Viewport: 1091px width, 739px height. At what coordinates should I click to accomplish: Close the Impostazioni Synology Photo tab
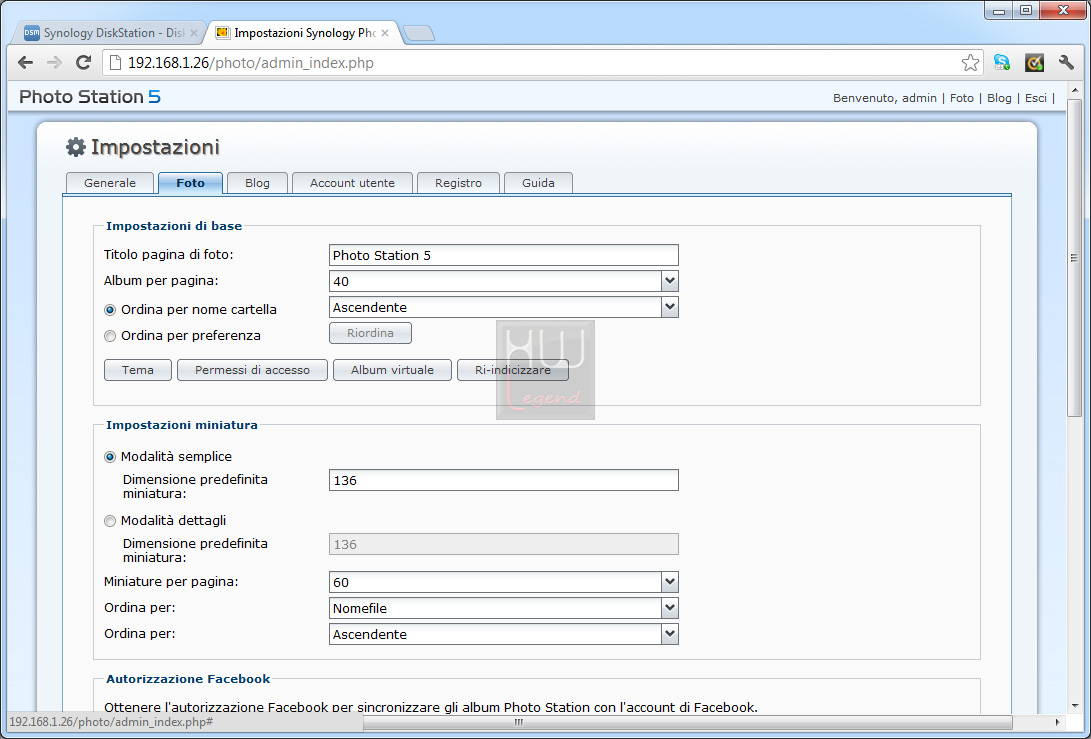[x=385, y=33]
